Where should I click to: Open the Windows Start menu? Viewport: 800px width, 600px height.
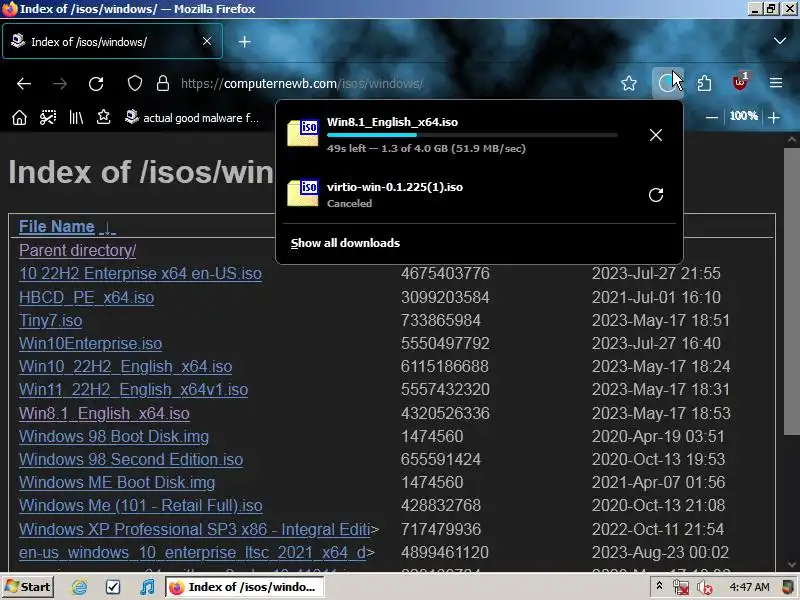coord(28,587)
